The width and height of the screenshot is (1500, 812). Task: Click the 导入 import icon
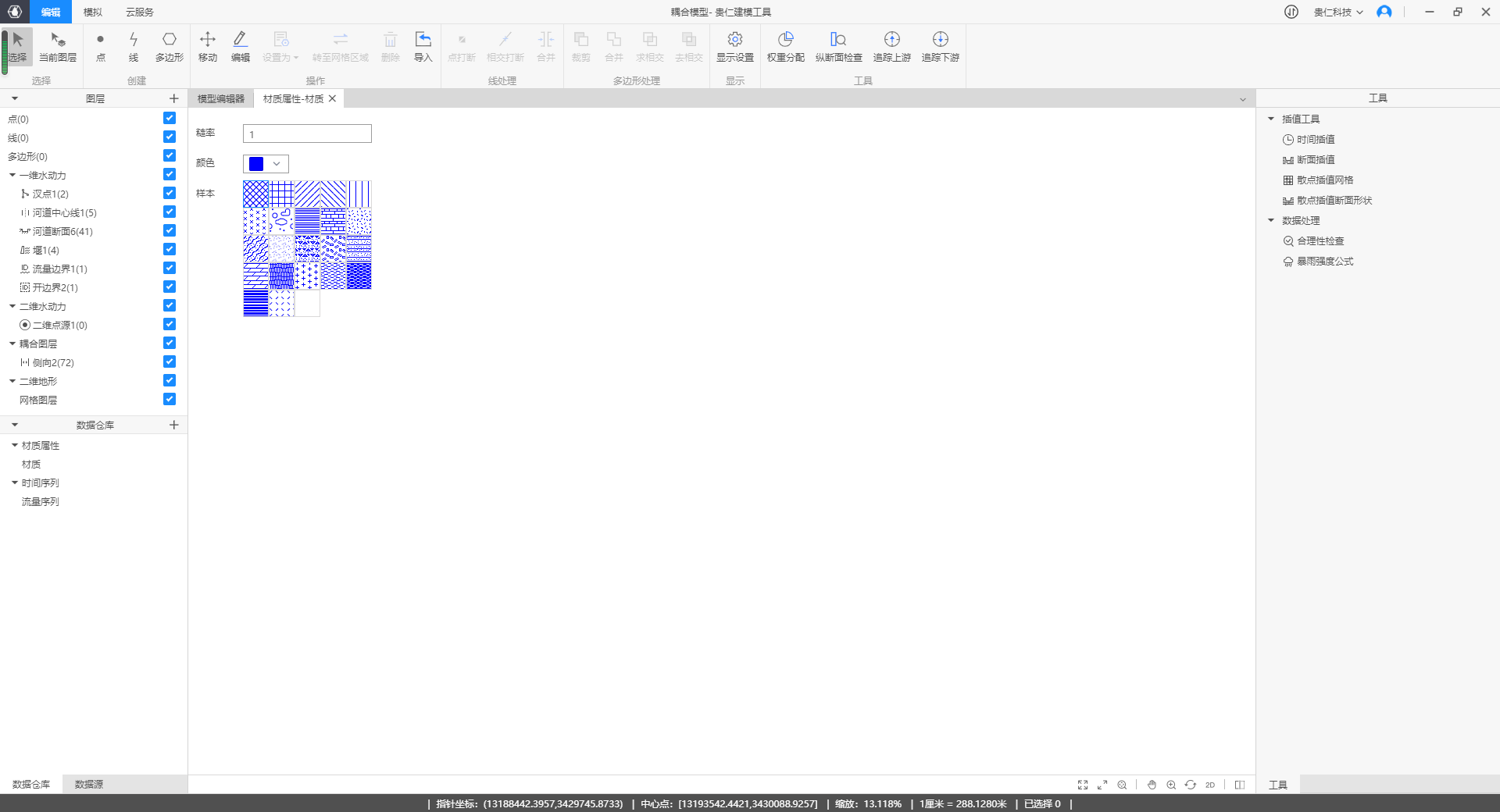(x=423, y=47)
